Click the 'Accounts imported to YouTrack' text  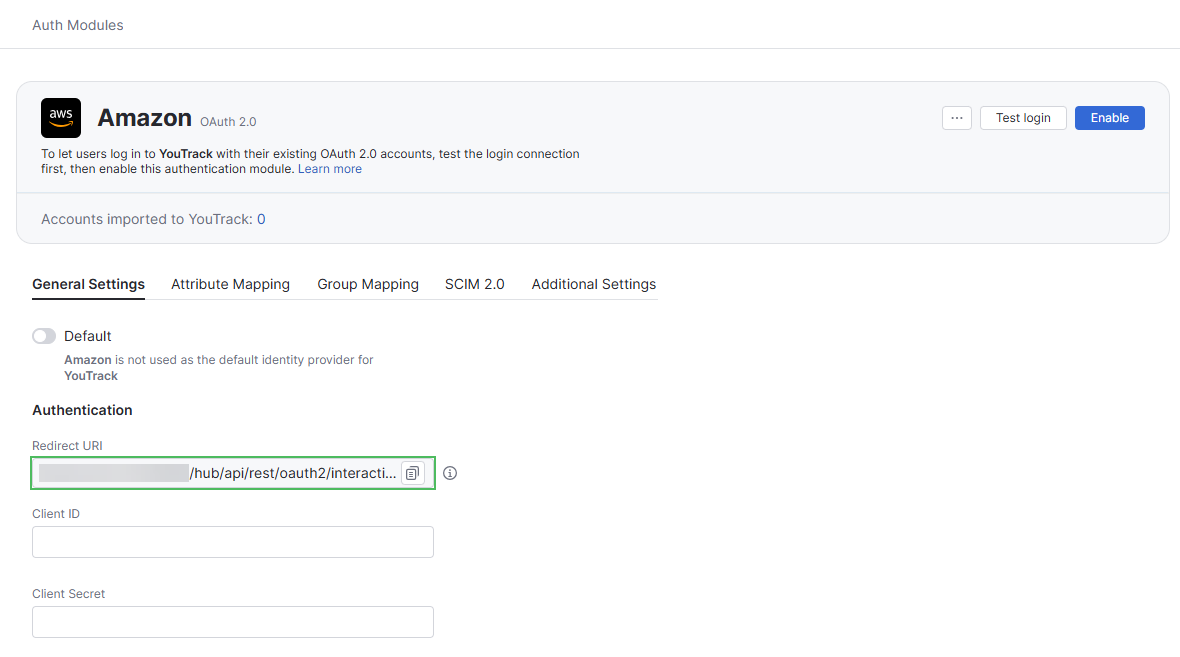(147, 219)
